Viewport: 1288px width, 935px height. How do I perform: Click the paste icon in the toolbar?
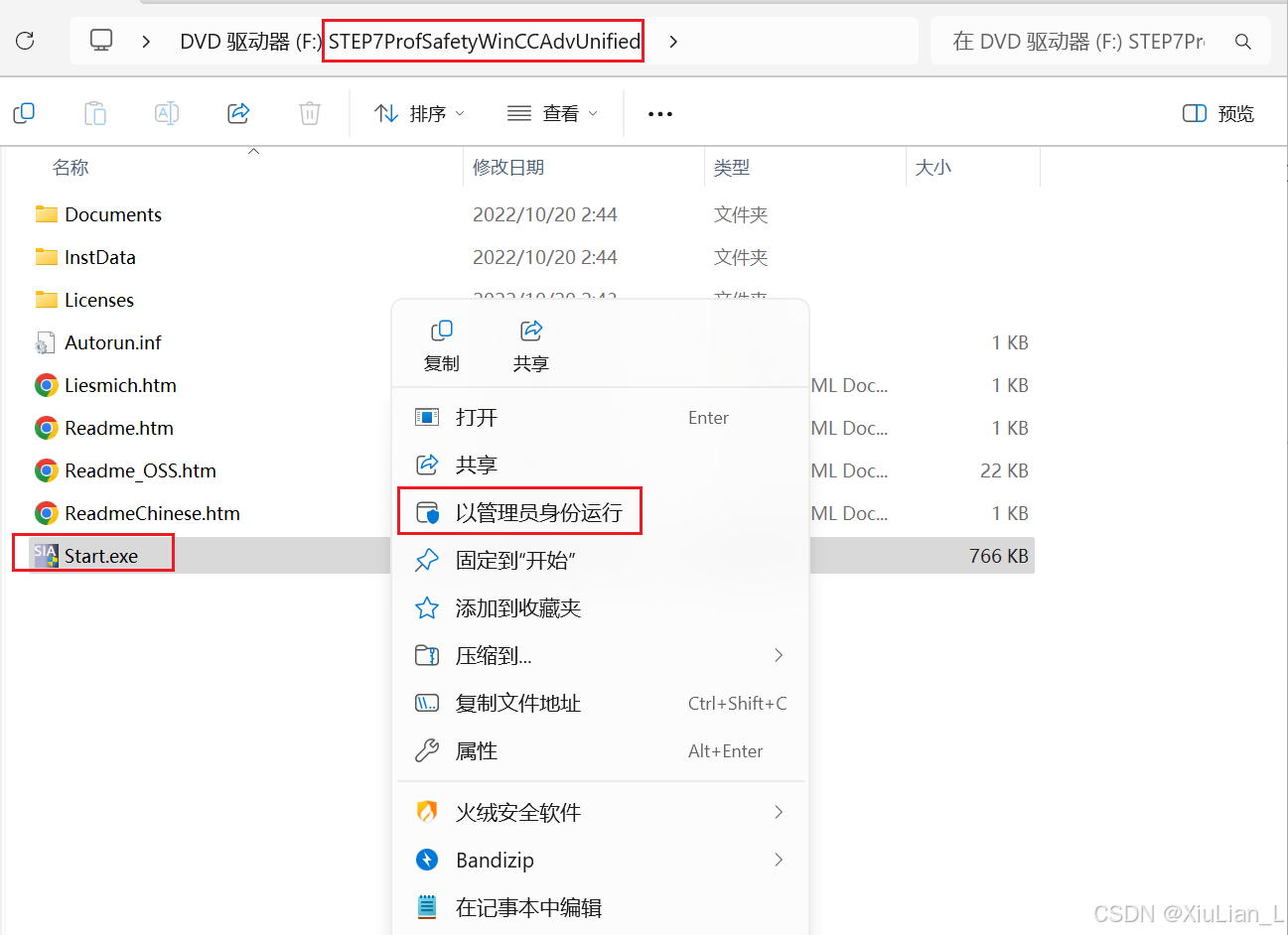point(95,113)
